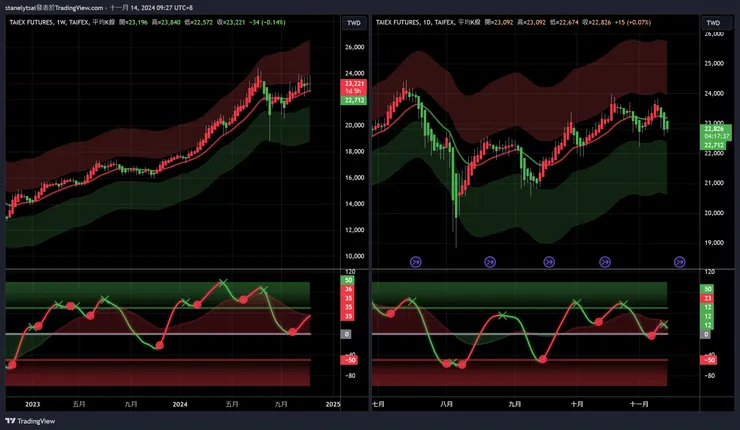Click the 2025 label on the weekly time axis
The image size is (740, 430).
click(x=333, y=404)
